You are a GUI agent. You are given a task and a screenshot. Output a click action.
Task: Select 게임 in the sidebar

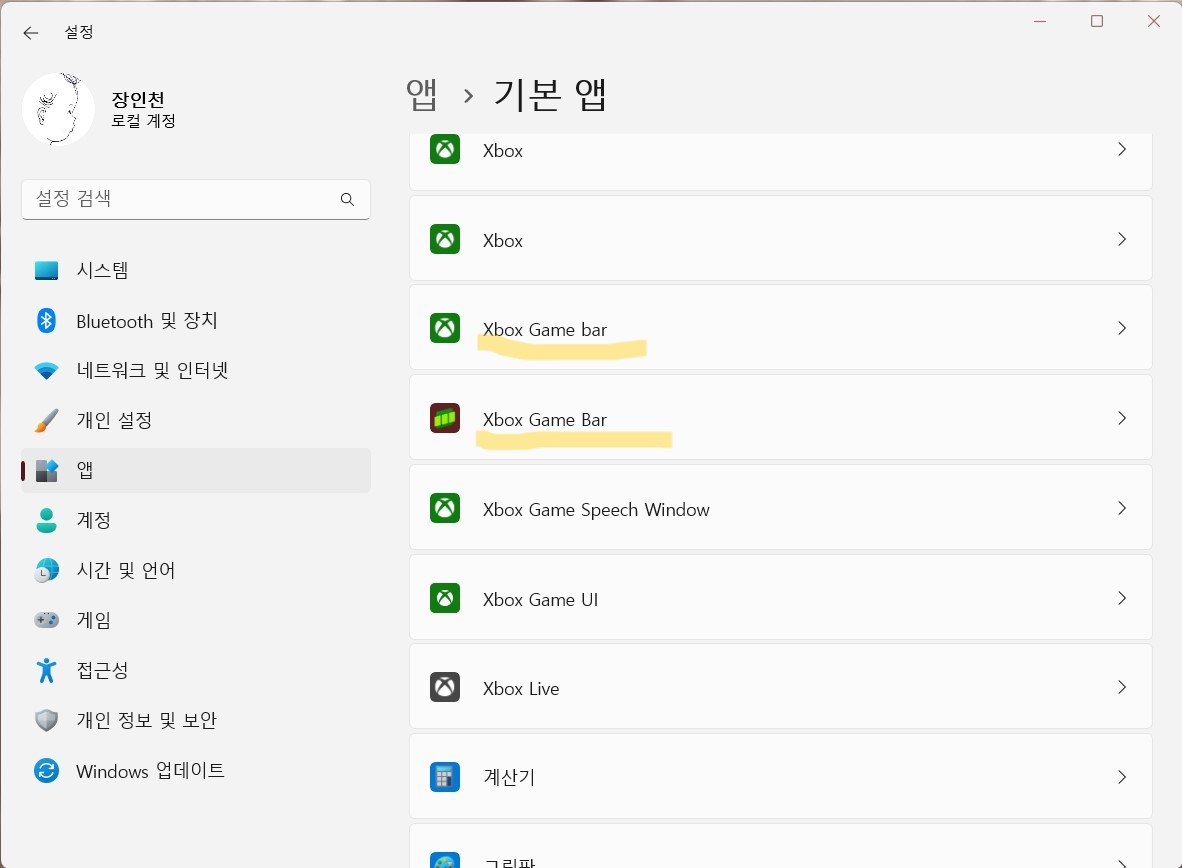196,620
